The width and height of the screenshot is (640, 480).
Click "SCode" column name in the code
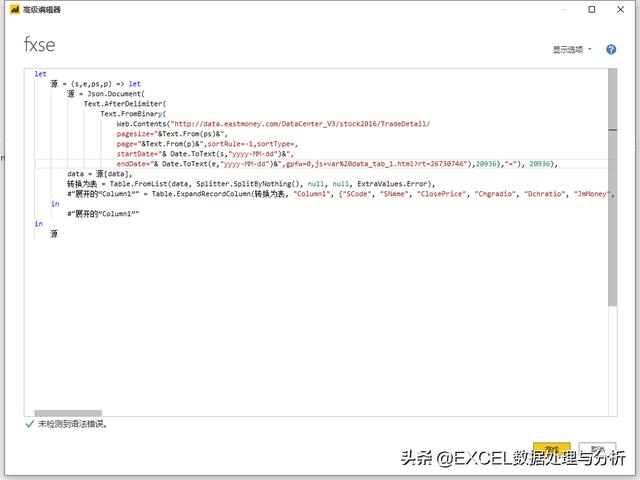pos(357,194)
